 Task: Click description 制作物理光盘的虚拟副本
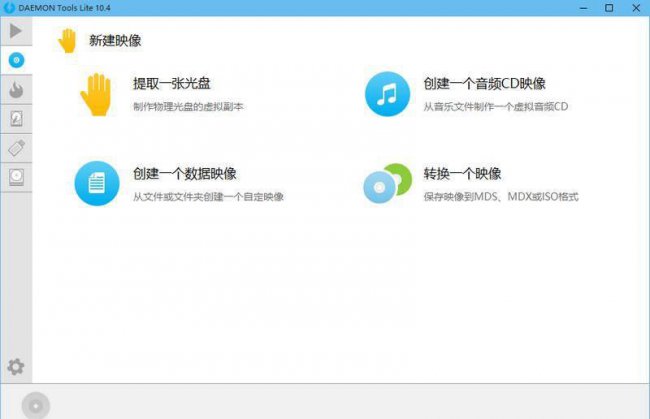point(188,107)
